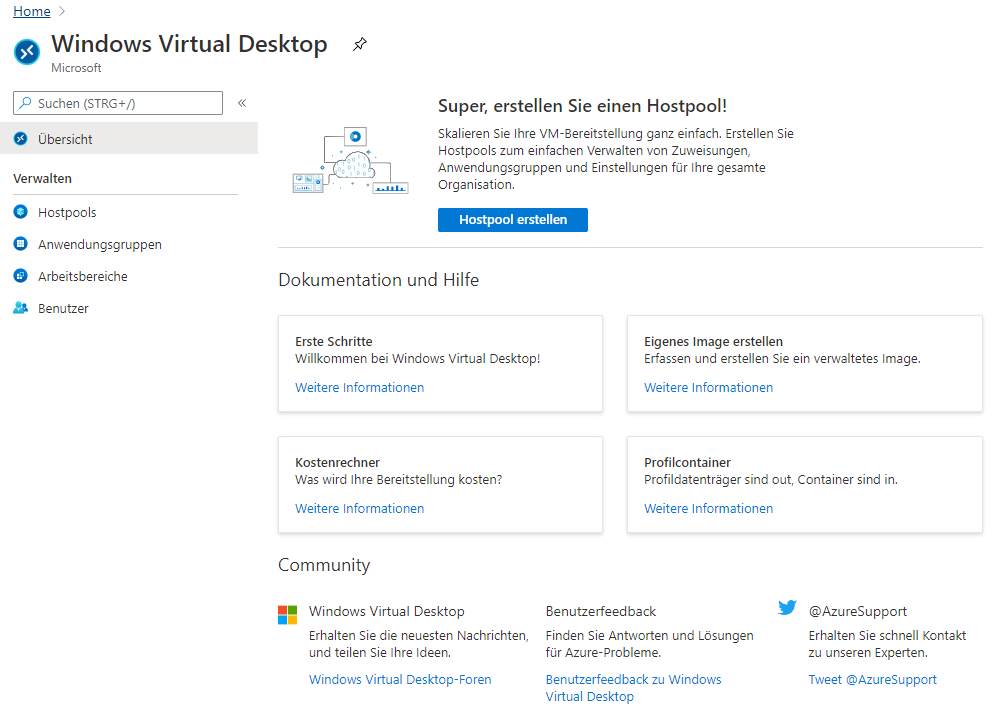Open Anwendungsgruppen in the sidebar
Image resolution: width=1005 pixels, height=725 pixels.
(99, 244)
